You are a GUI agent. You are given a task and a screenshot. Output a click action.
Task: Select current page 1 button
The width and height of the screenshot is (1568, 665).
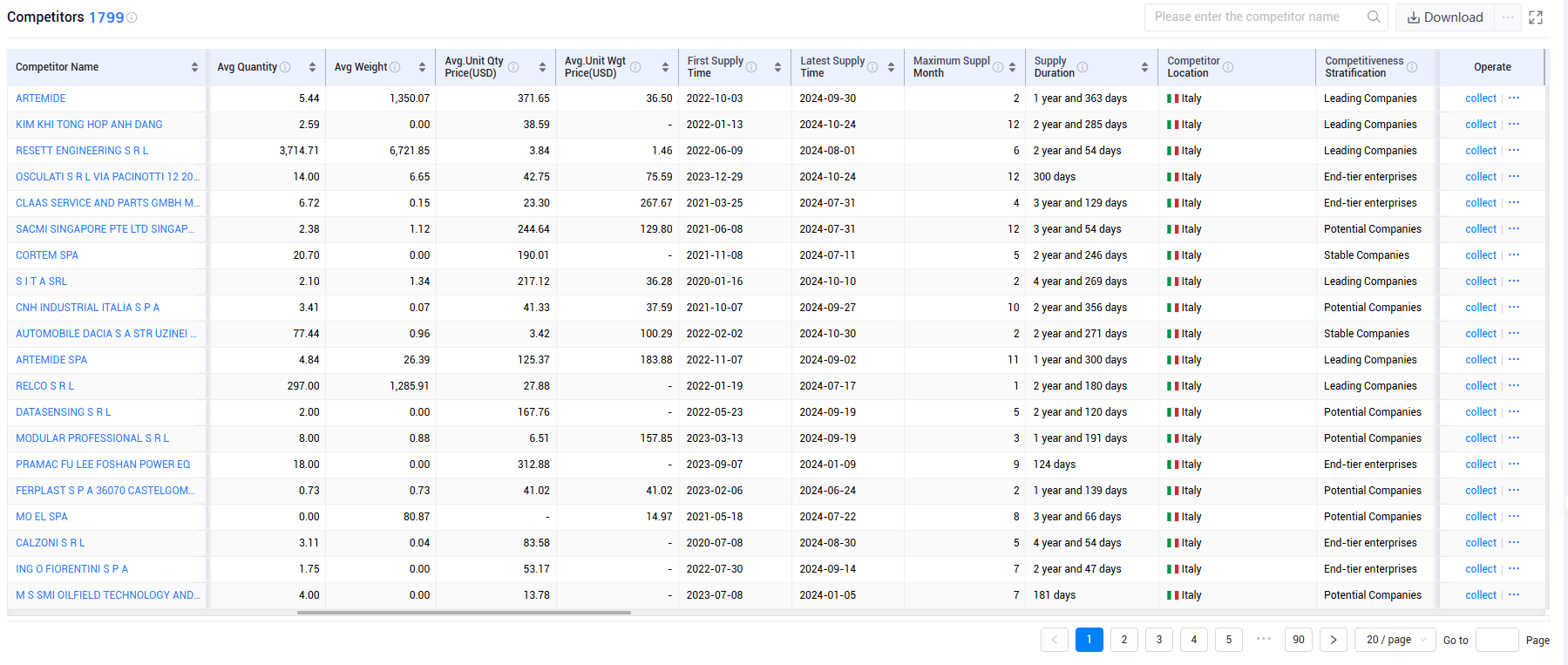pos(1089,640)
